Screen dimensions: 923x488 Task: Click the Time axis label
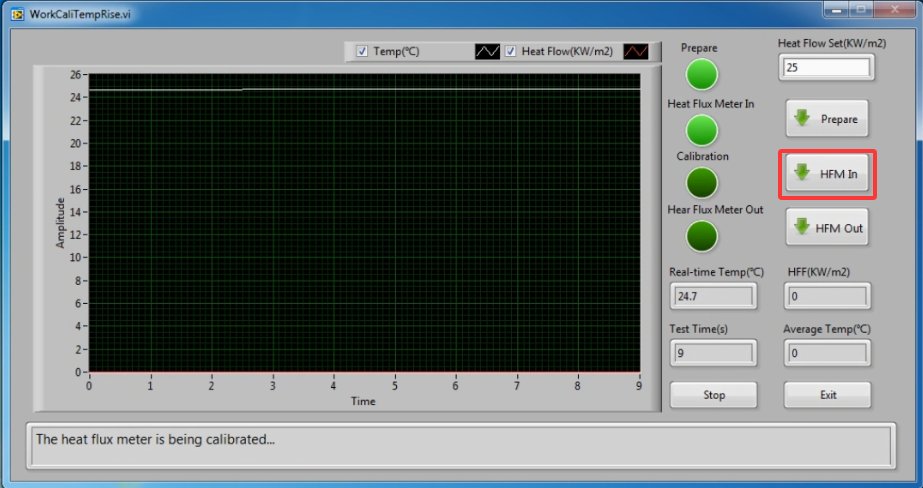(363, 401)
